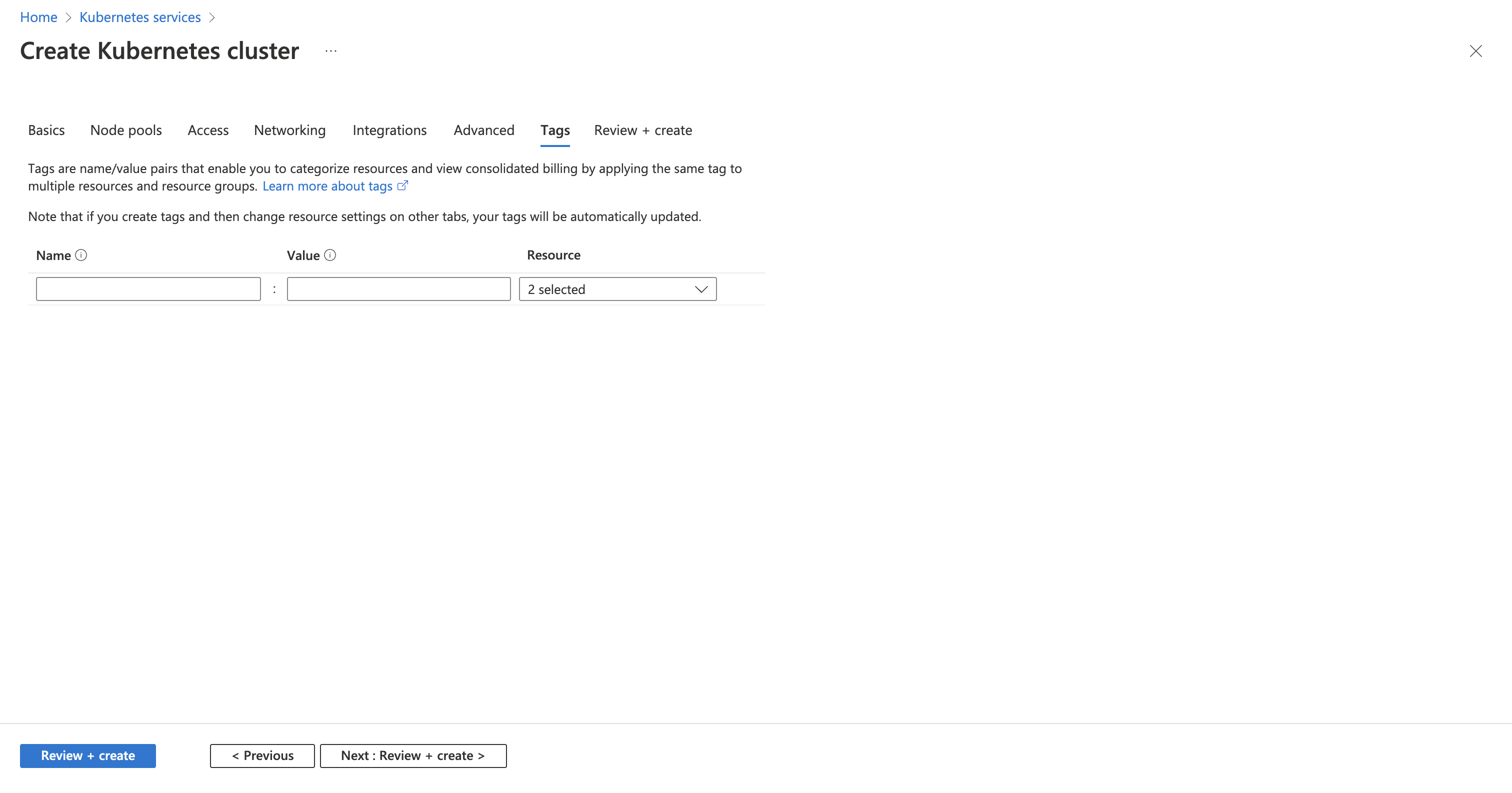The width and height of the screenshot is (1512, 793).
Task: Click external link icon beside Learn more
Action: pyautogui.click(x=402, y=186)
